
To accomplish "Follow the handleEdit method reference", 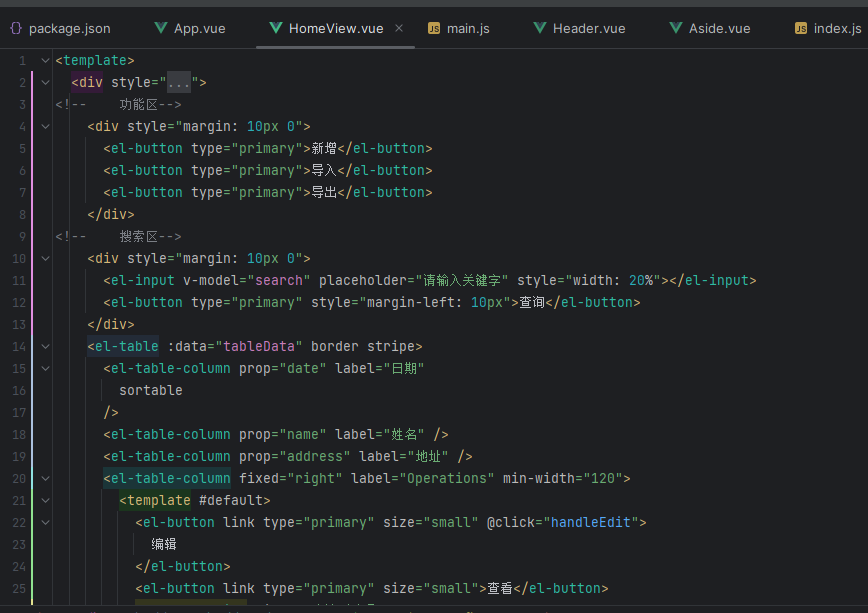I will (594, 523).
